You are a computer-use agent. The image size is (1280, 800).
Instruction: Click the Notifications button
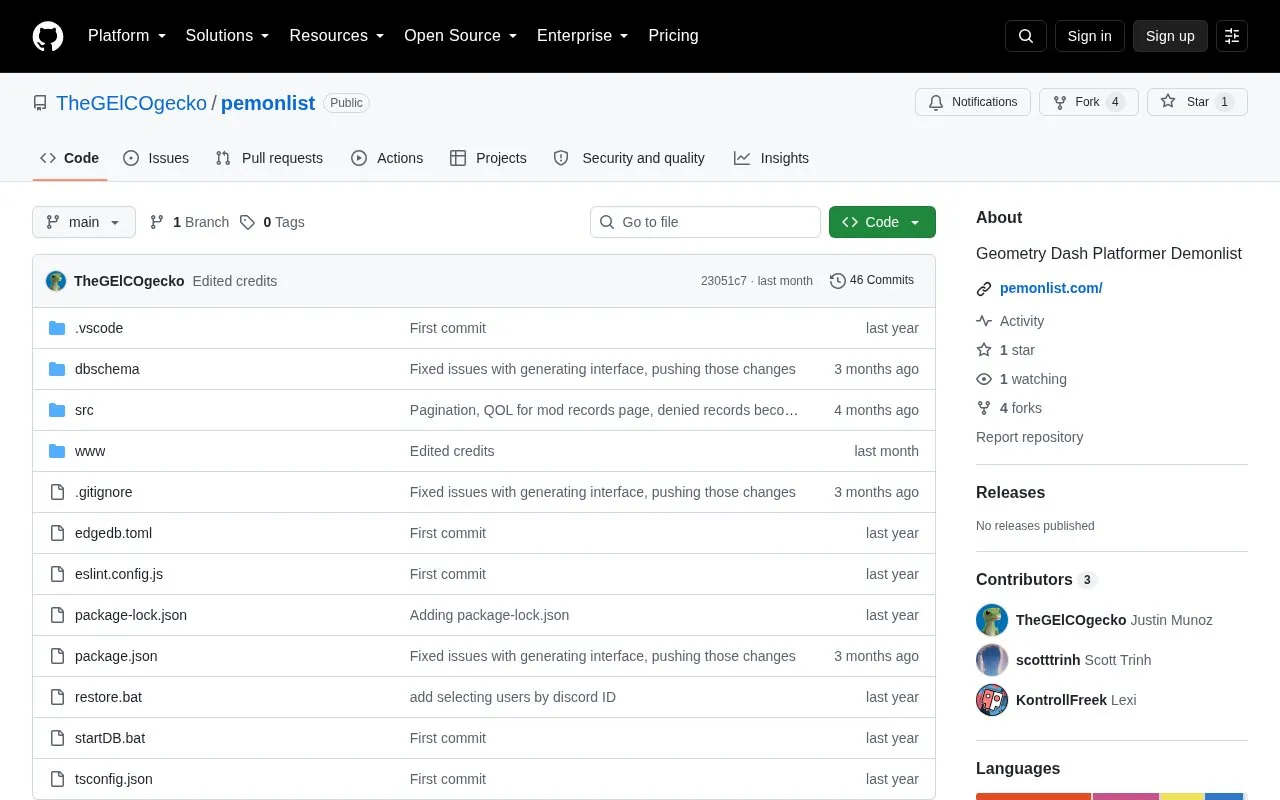click(x=973, y=102)
